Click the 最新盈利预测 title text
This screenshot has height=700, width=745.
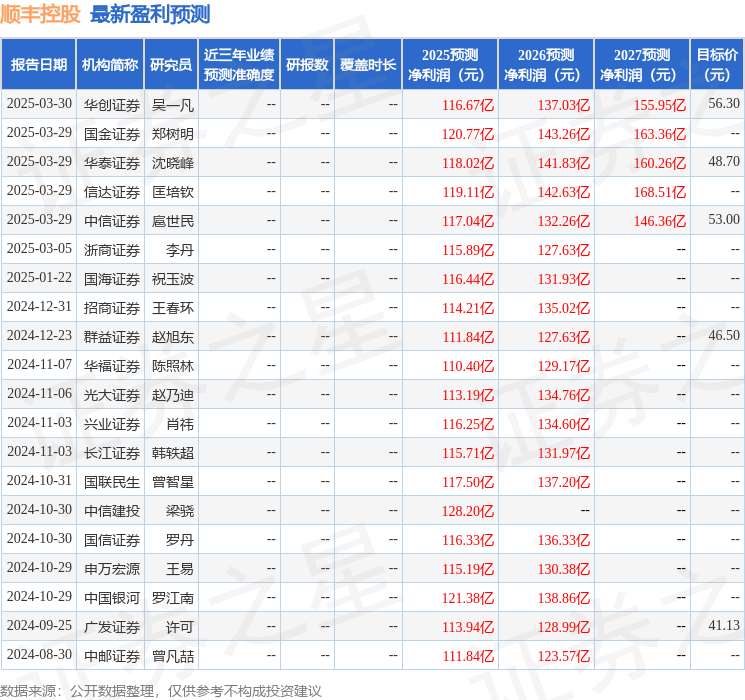click(150, 14)
